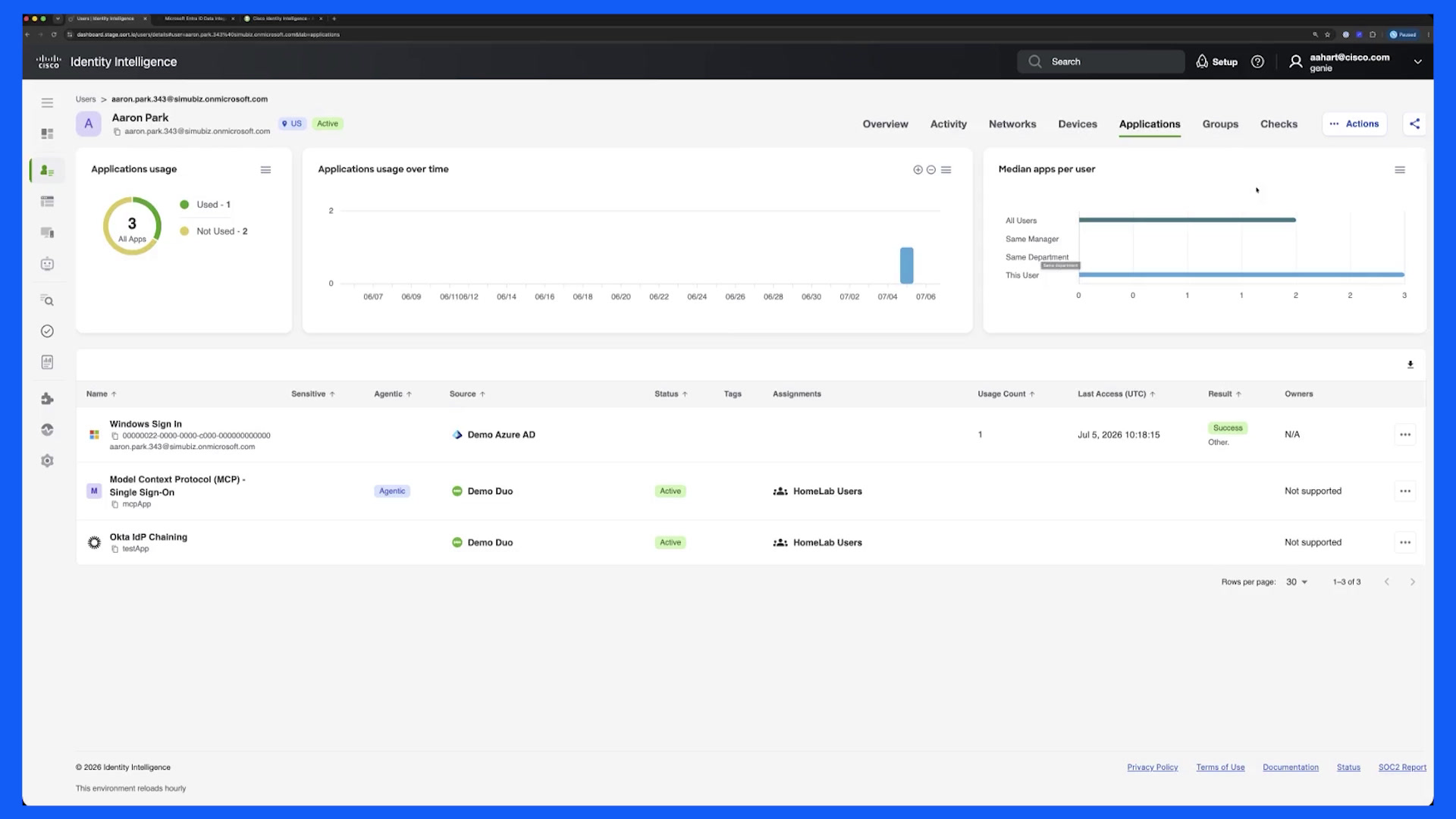
Task: Sort table by Name column
Action: (101, 394)
